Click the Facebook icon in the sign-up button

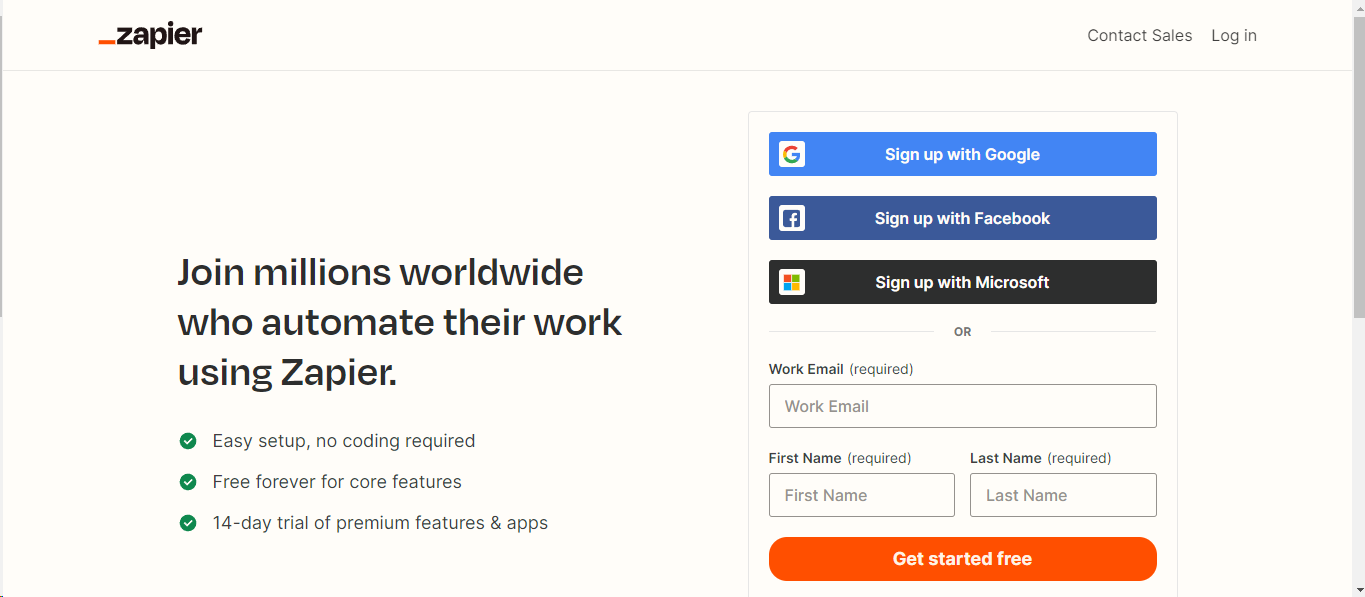pyautogui.click(x=792, y=218)
